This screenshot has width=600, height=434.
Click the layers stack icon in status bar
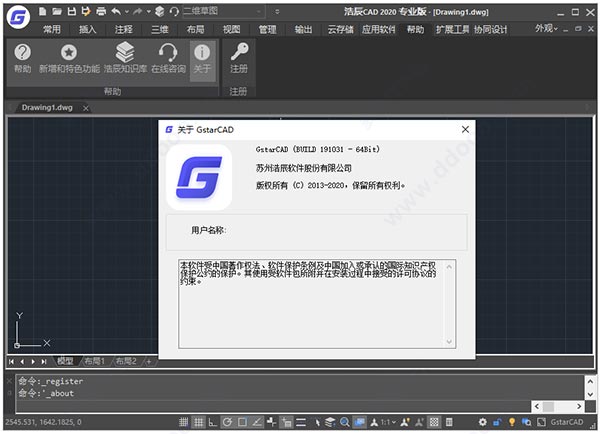tap(330, 422)
